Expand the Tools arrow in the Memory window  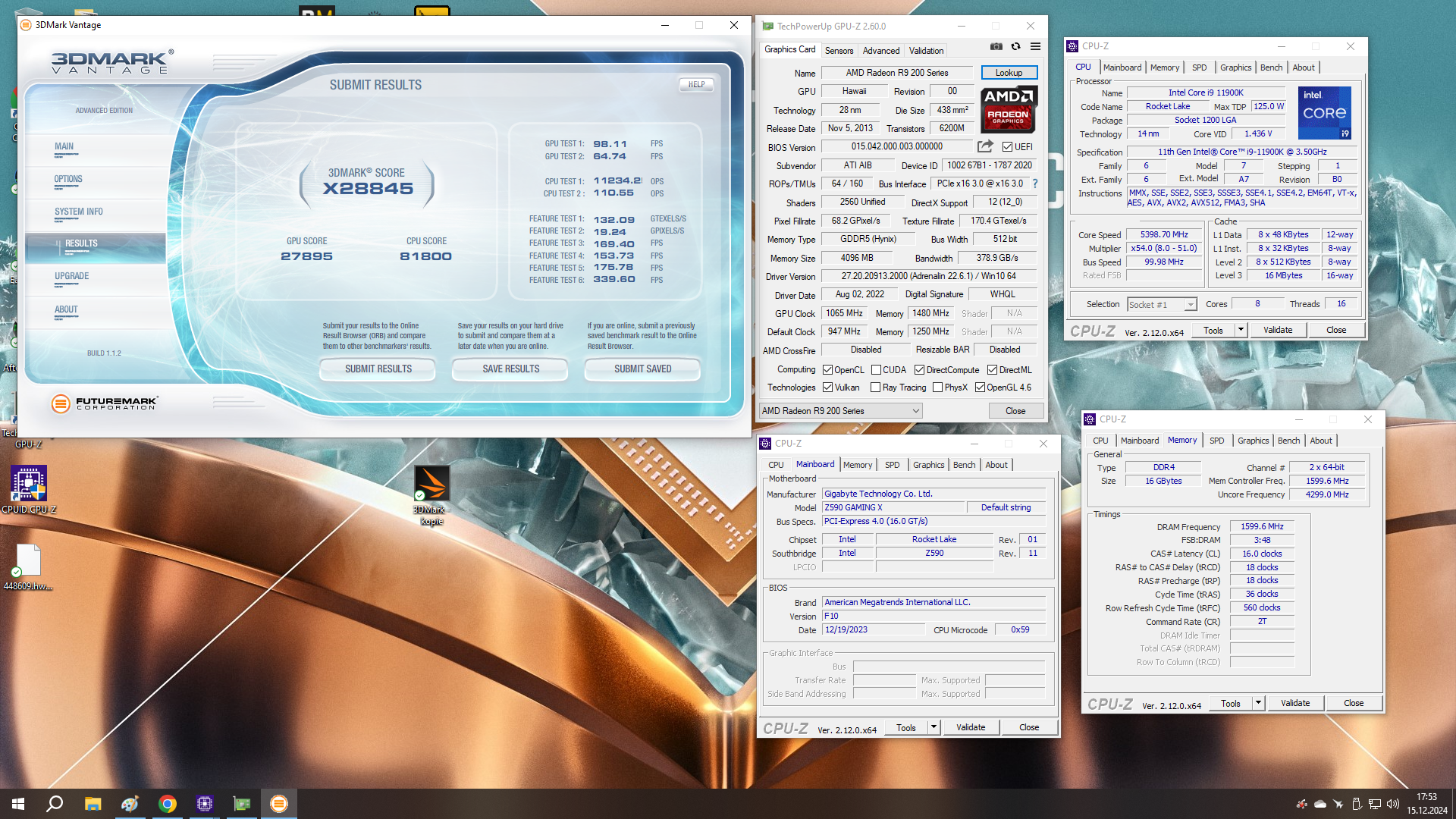1258,703
